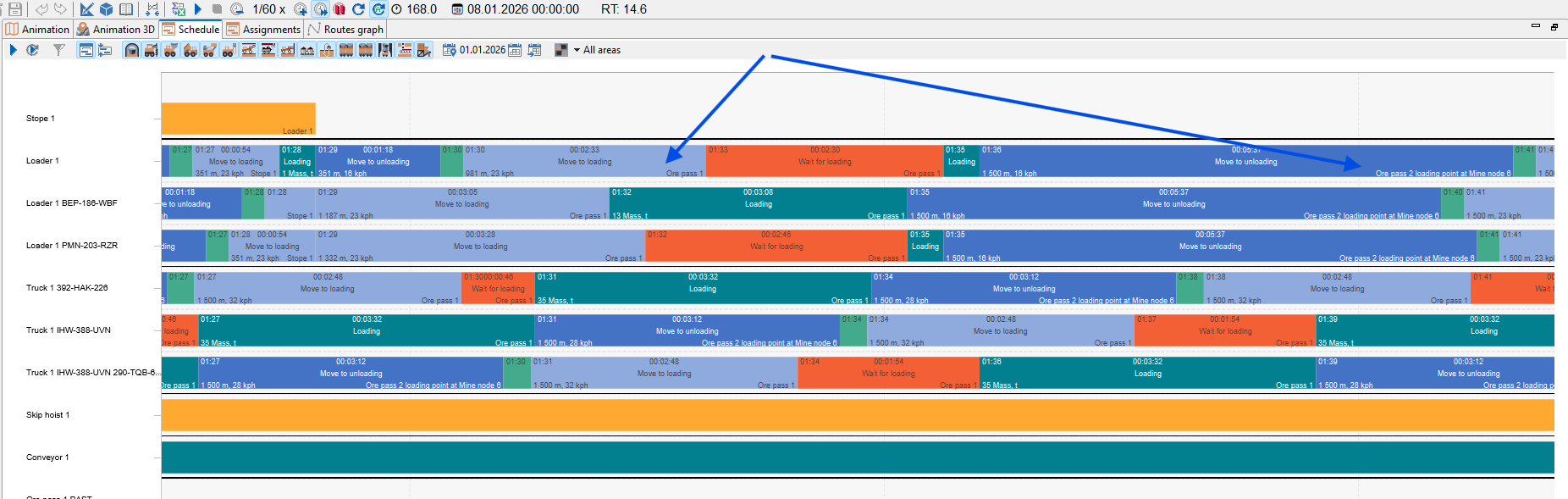Click the calendar jump icon
Screen dimensions: 1568x499
point(534,50)
